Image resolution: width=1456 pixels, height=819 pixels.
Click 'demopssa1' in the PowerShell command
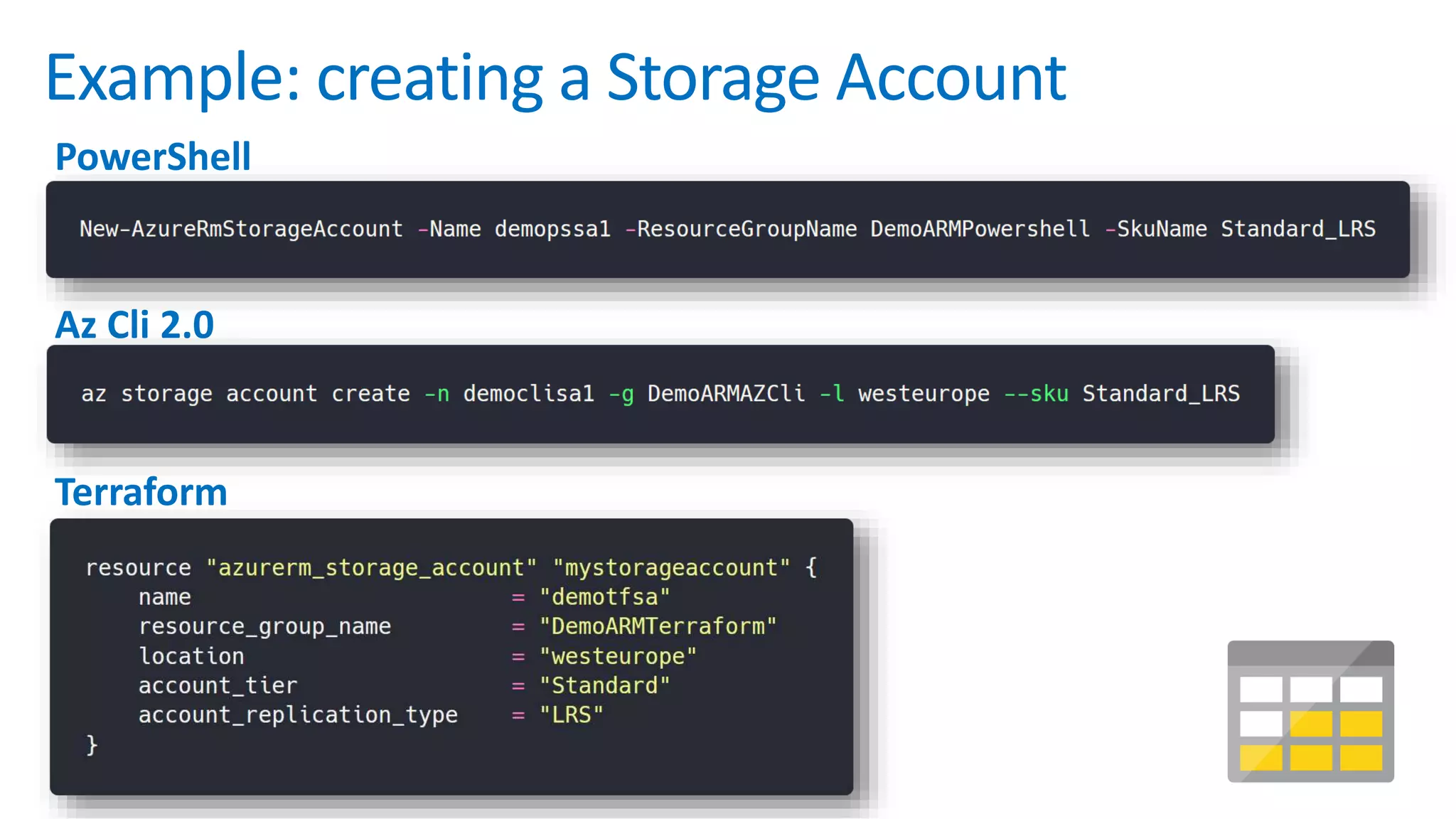pyautogui.click(x=552, y=229)
